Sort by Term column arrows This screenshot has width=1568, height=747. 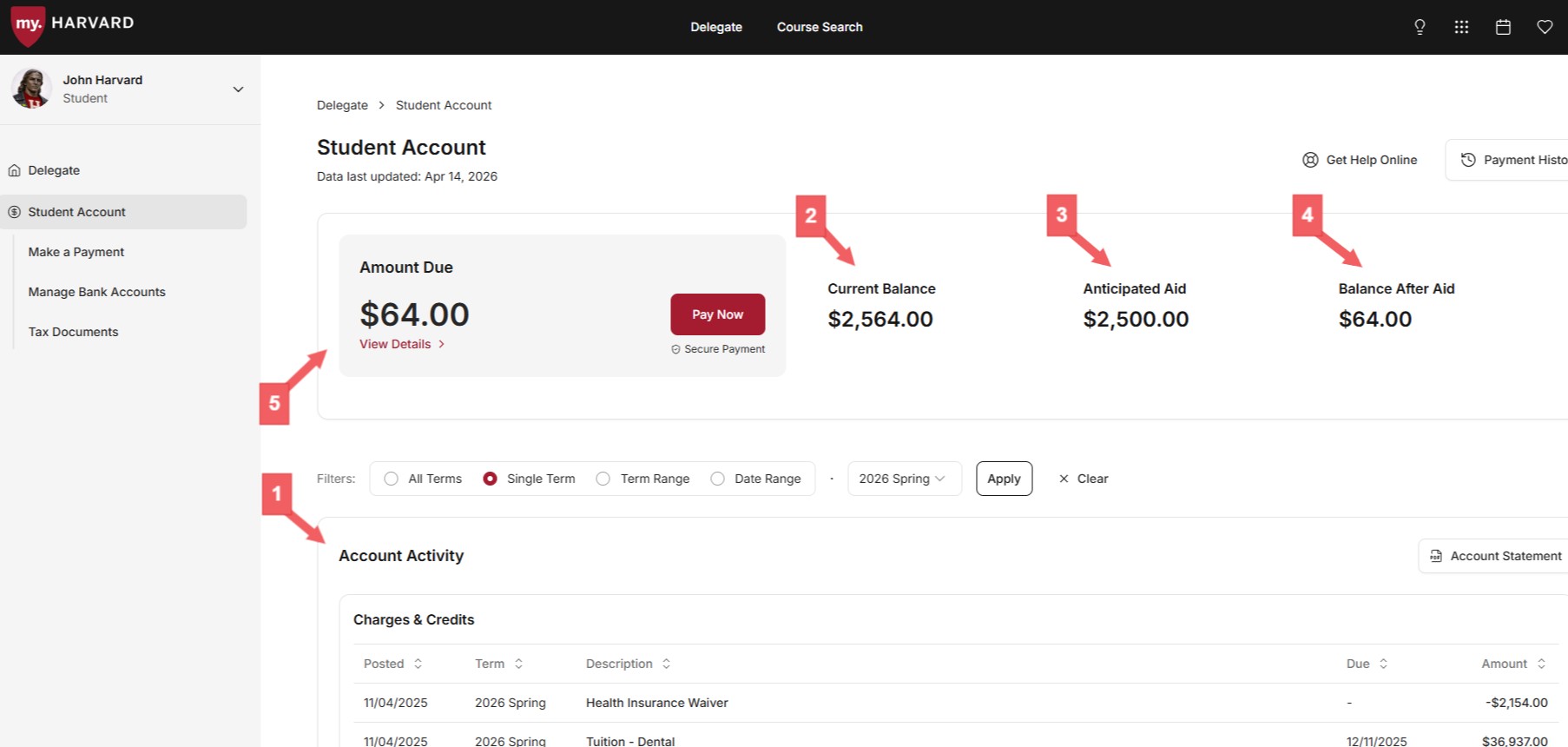(518, 664)
